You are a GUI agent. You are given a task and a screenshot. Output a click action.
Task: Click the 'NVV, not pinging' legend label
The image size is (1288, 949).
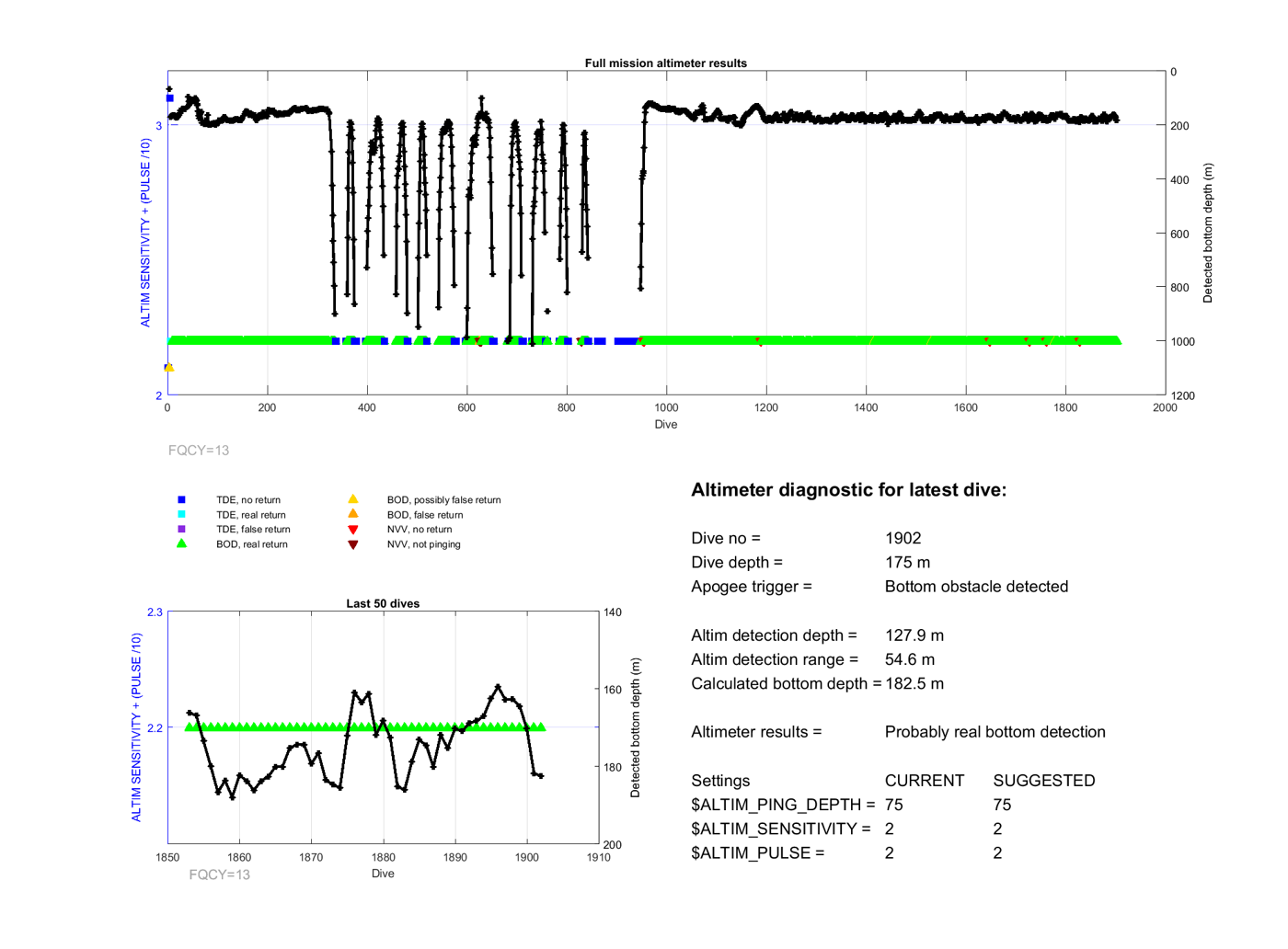[424, 544]
